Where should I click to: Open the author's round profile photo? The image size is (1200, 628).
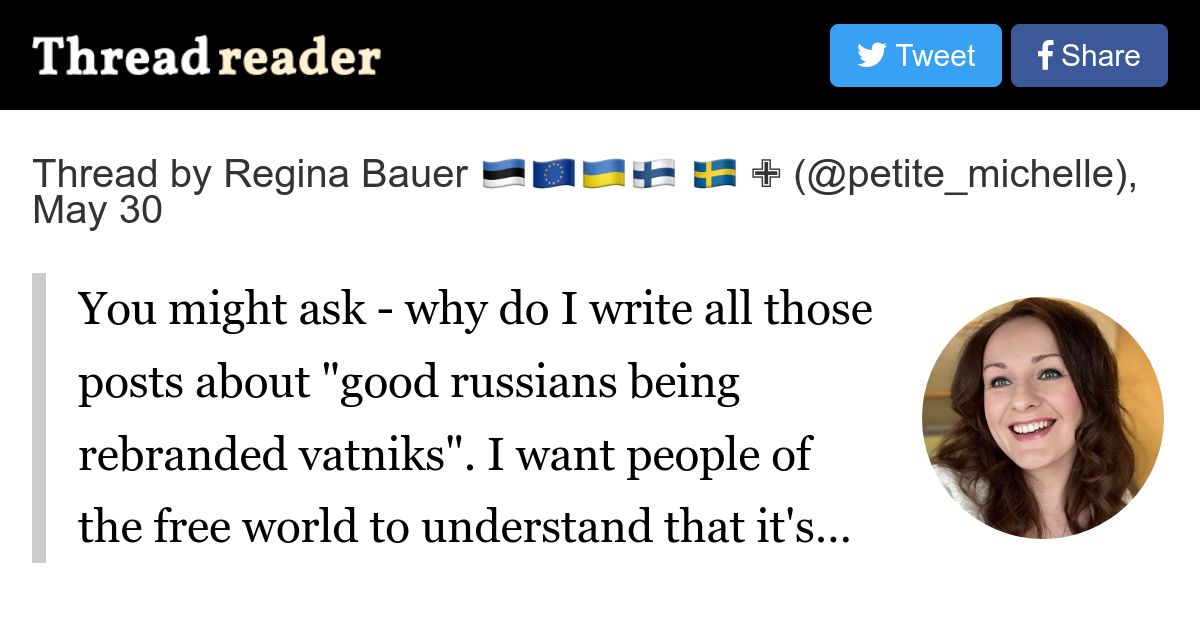pos(1043,418)
